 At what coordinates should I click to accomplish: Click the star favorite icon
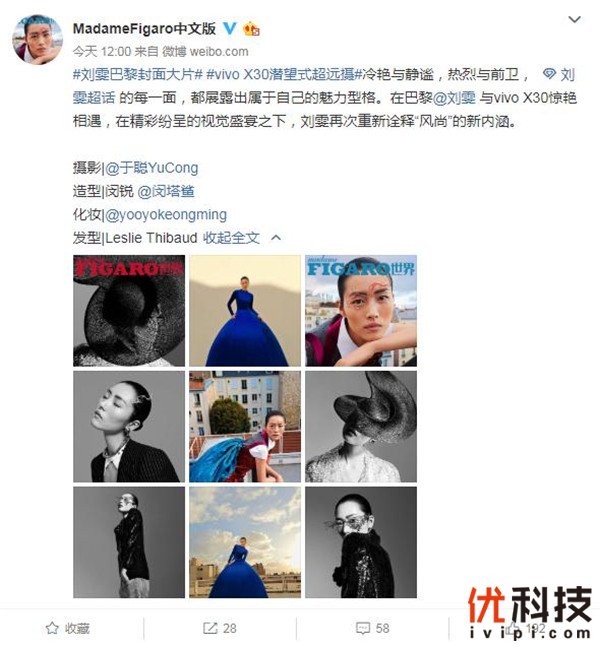coord(52,628)
